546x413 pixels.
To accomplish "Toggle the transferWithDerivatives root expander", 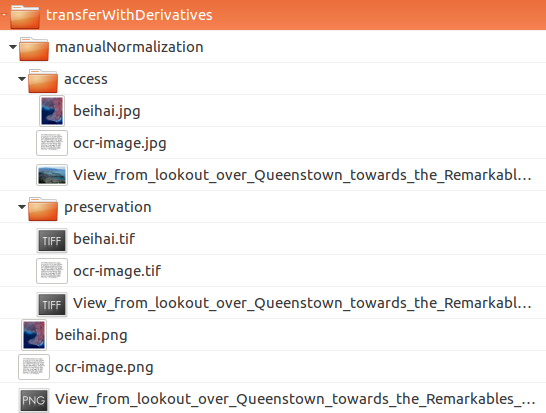I will [x=4, y=15].
